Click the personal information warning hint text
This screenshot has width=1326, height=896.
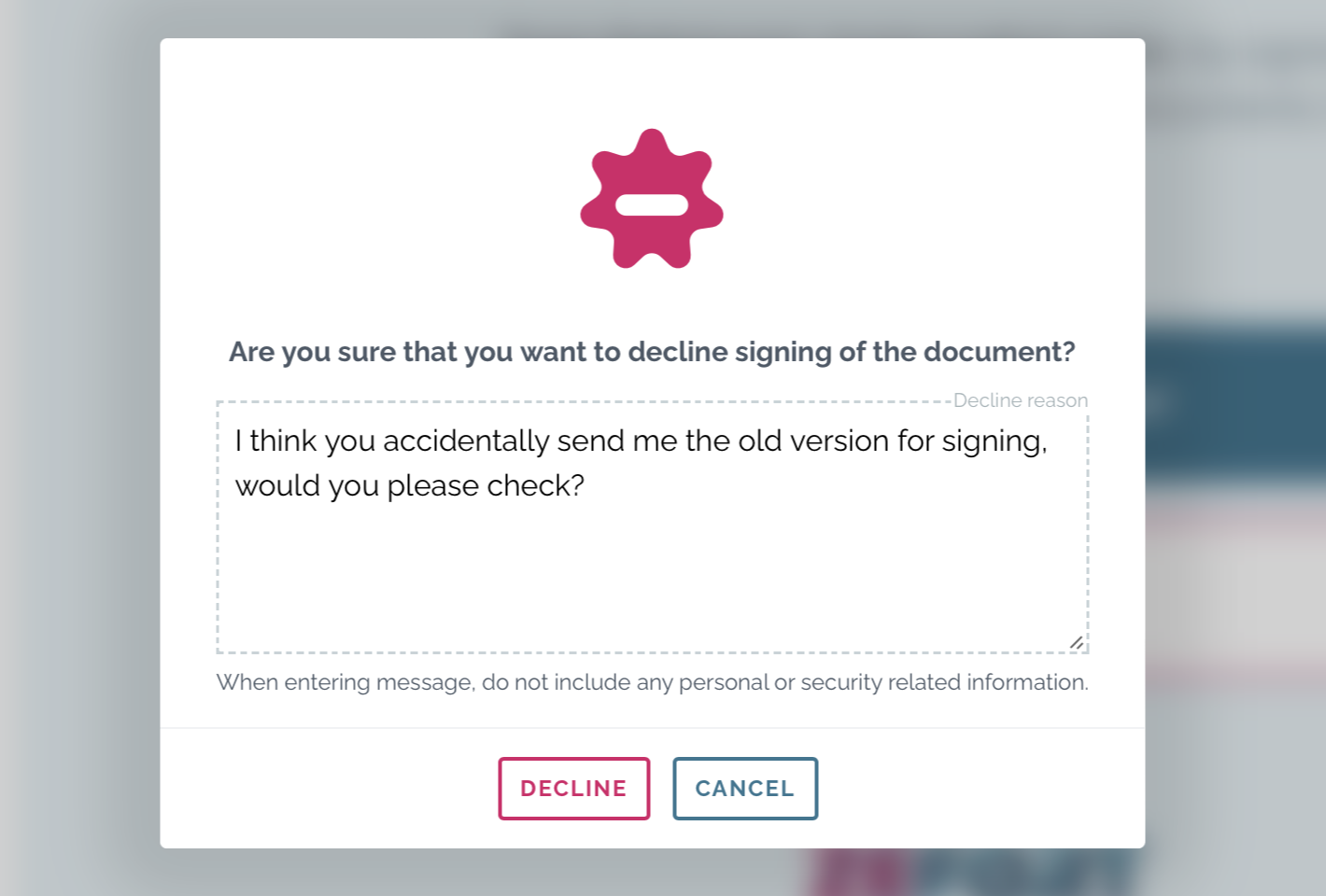pyautogui.click(x=652, y=682)
